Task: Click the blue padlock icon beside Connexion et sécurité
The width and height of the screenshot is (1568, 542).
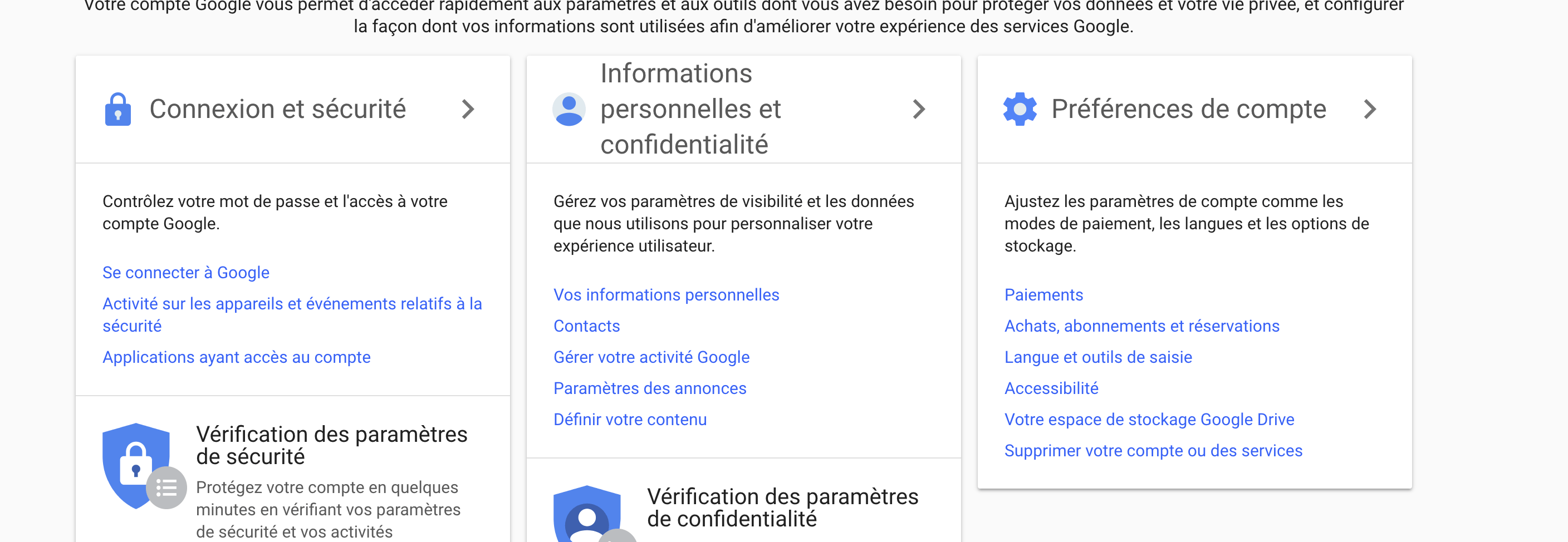Action: 117,110
